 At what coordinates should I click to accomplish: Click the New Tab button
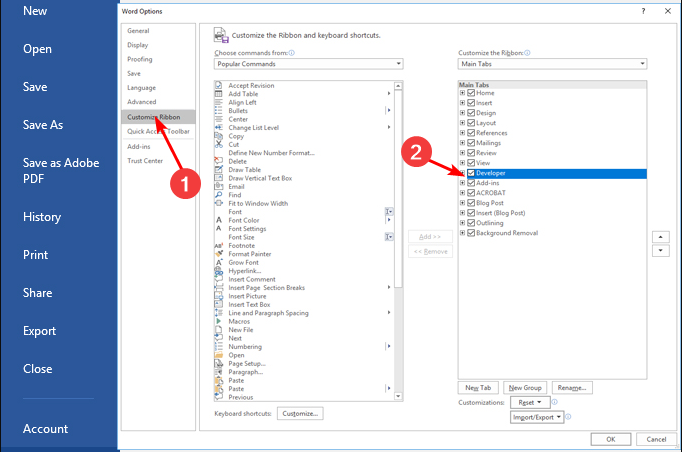coord(478,388)
